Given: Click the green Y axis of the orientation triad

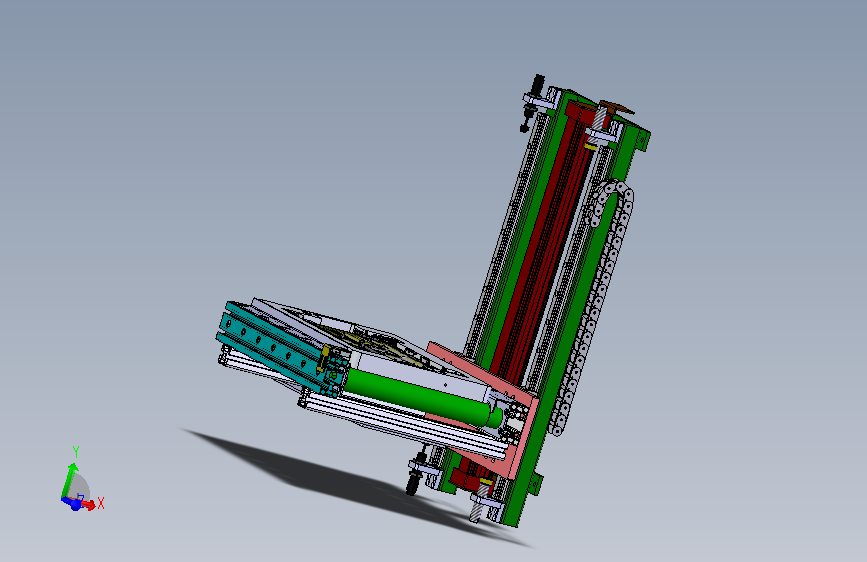Looking at the screenshot, I should (x=69, y=480).
